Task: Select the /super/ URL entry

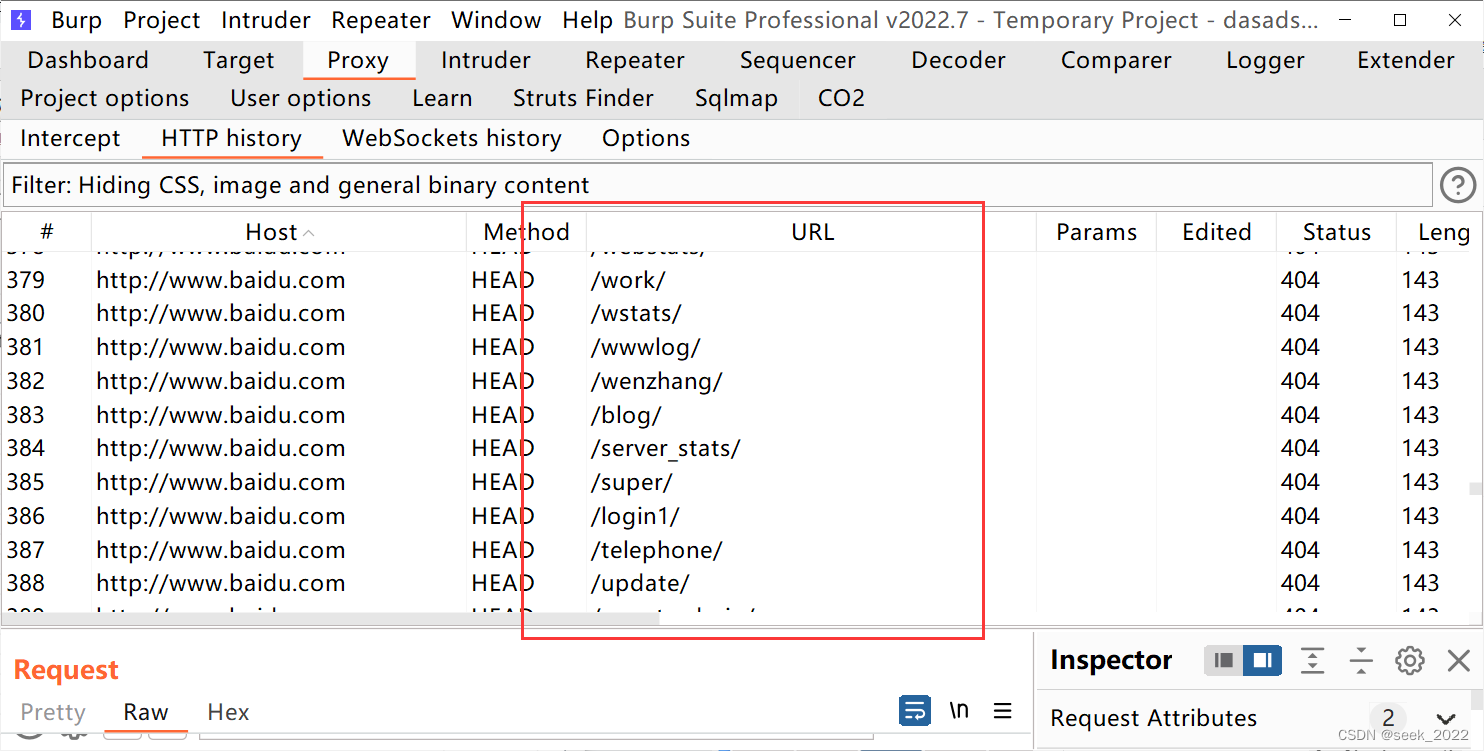Action: [631, 482]
